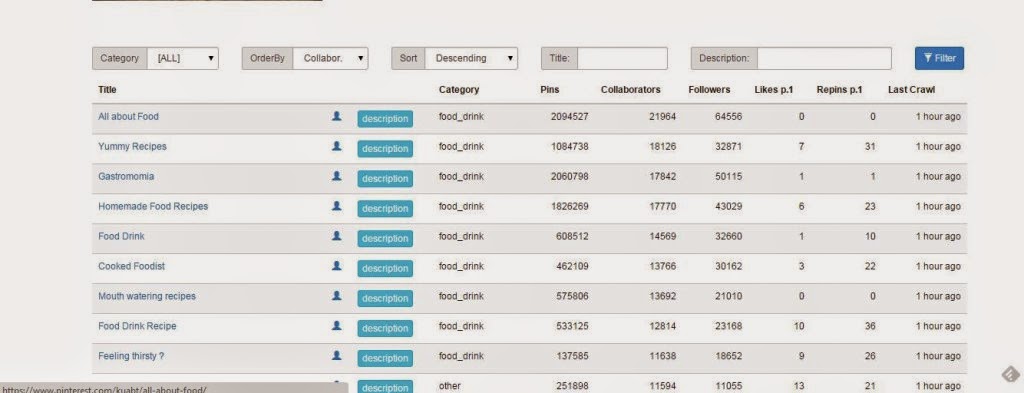The image size is (1024, 393).
Task: Click user icon beside All about Food
Action: click(336, 116)
